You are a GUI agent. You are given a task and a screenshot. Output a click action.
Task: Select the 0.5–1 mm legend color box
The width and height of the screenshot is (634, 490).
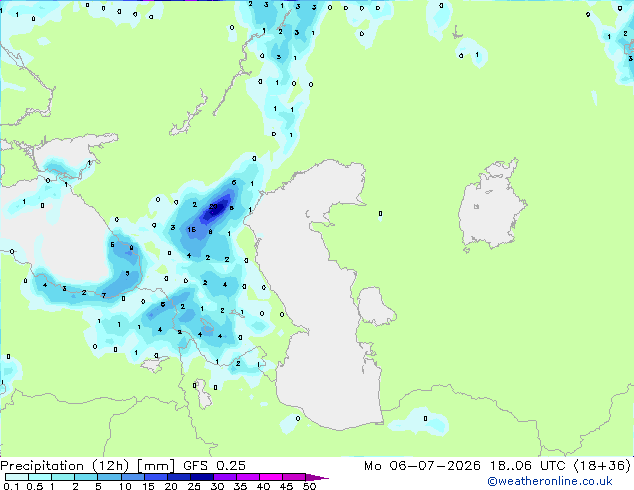[x=40, y=477]
